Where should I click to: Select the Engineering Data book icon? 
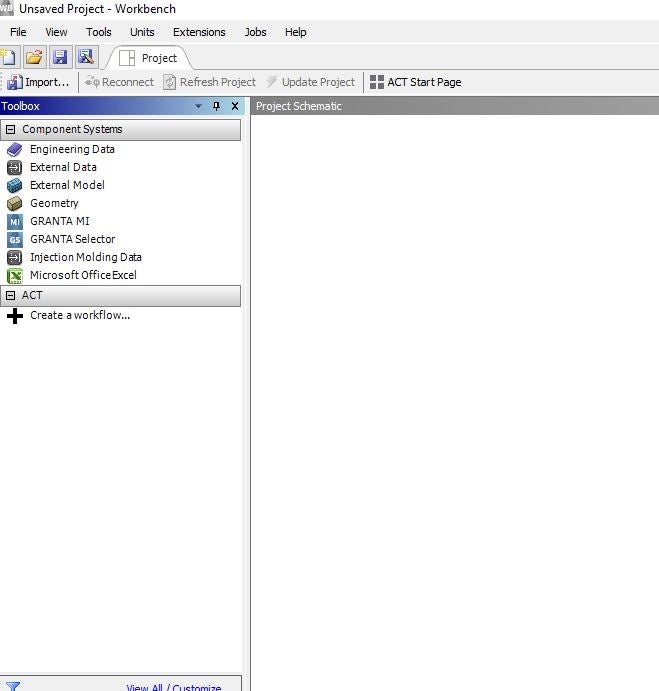click(15, 149)
